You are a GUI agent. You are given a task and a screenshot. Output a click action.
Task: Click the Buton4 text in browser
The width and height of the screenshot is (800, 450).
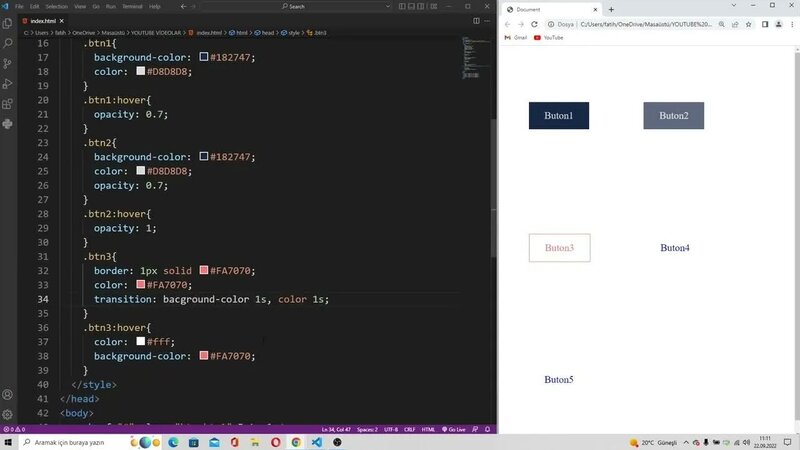pyautogui.click(x=674, y=247)
